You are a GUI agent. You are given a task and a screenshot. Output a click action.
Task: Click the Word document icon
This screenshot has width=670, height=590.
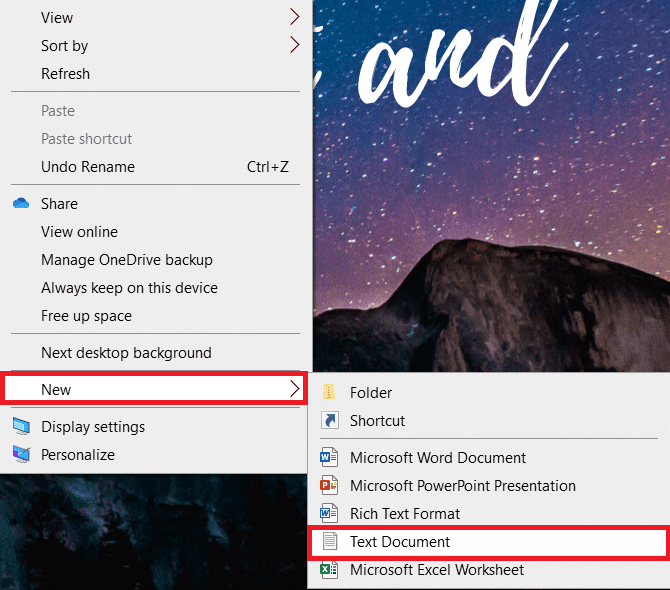click(327, 458)
